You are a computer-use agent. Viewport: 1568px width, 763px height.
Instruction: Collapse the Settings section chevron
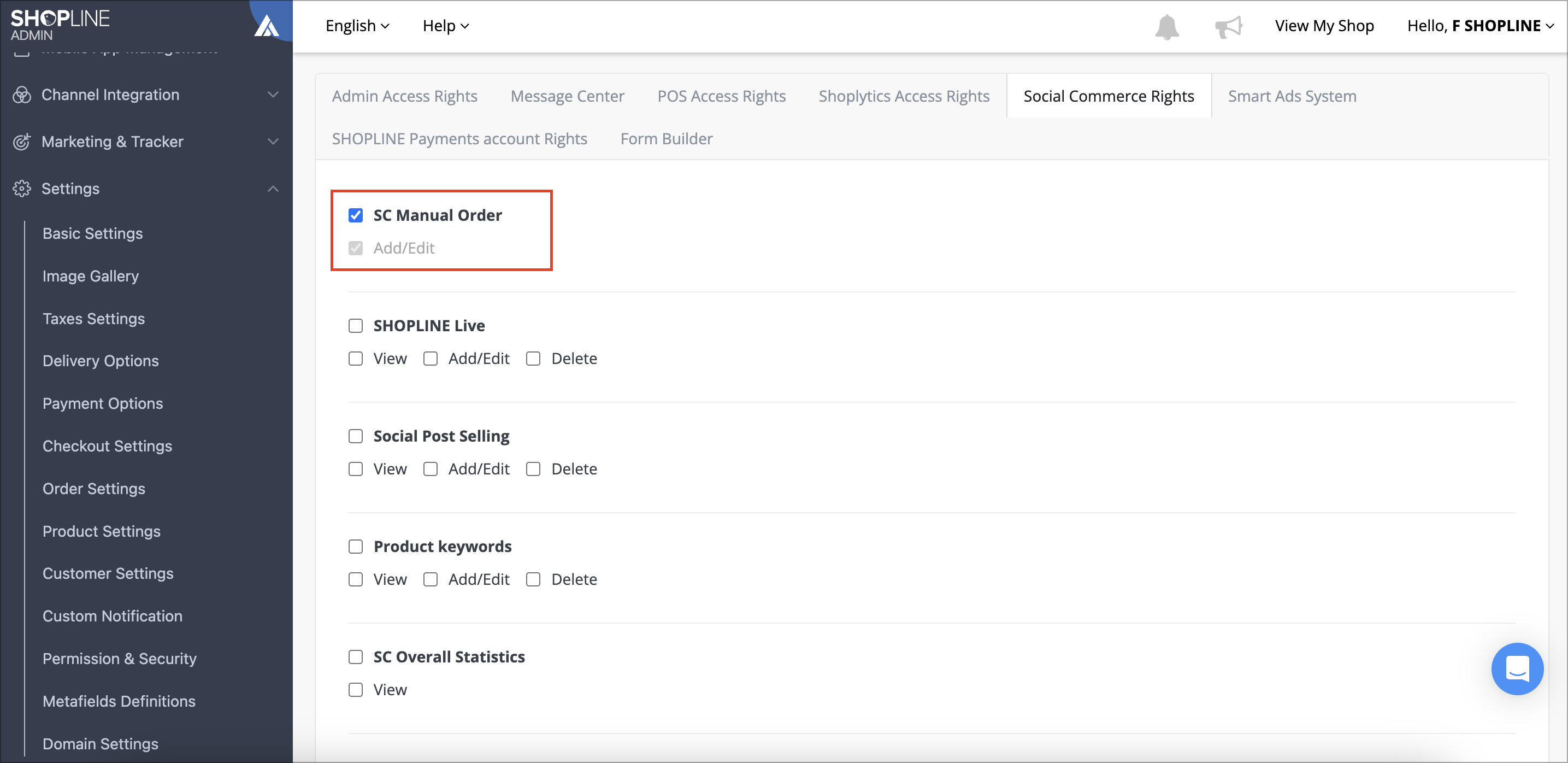273,188
